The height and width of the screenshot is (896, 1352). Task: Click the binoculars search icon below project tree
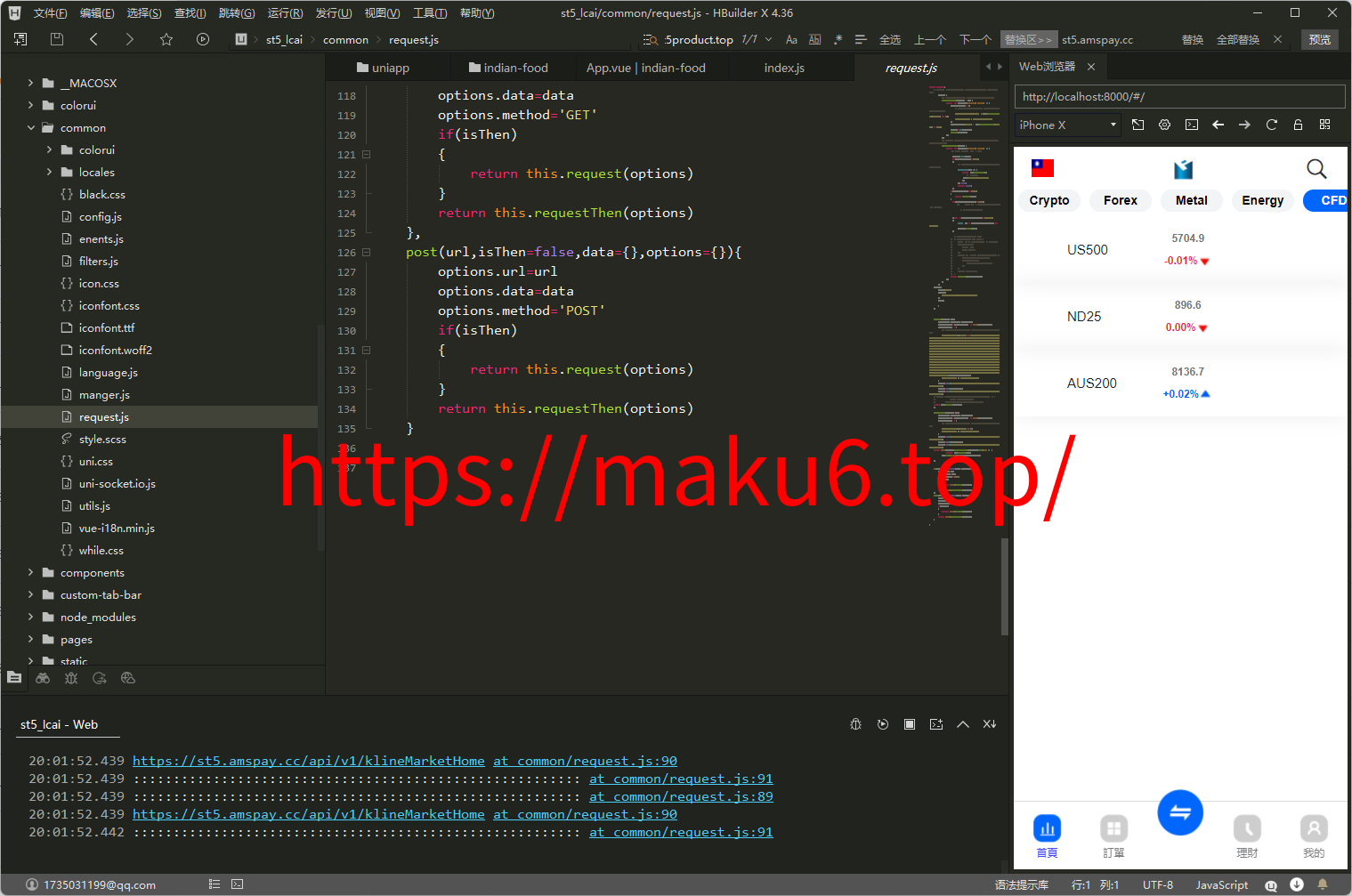coord(43,678)
